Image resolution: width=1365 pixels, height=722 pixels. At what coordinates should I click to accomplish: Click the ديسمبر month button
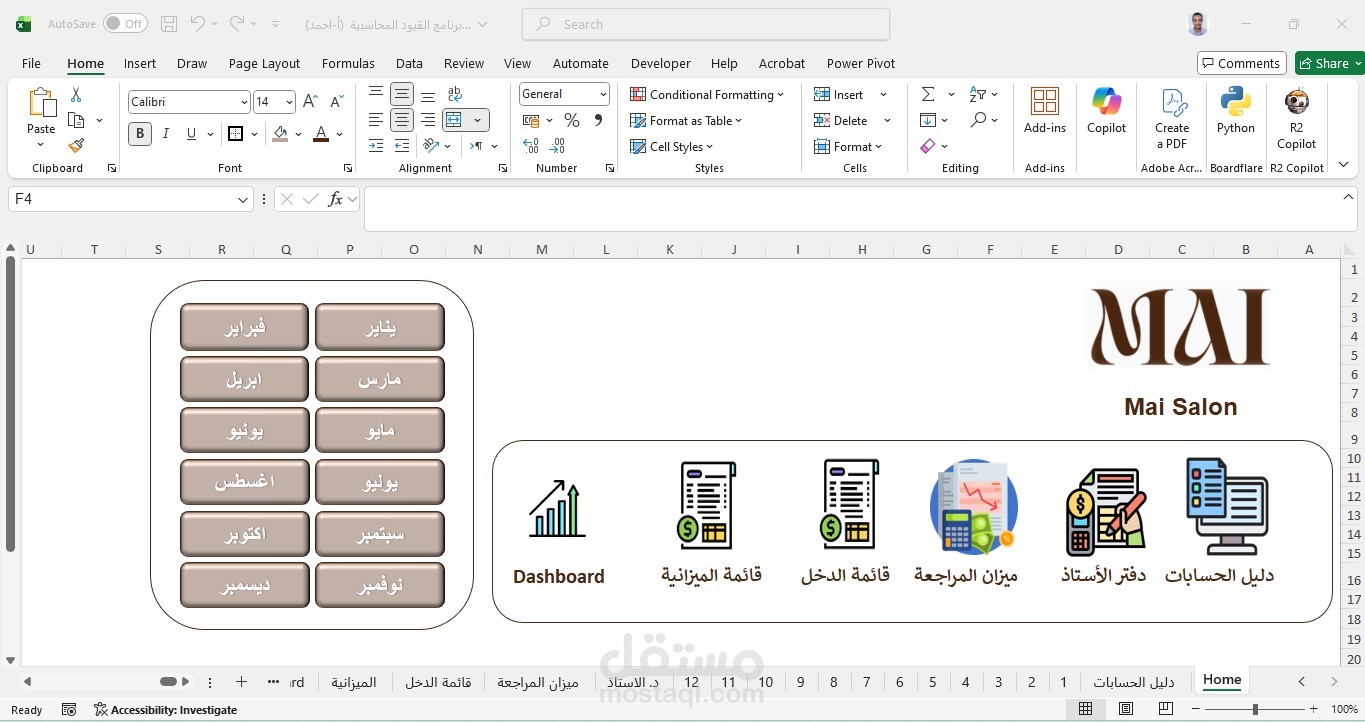click(x=244, y=585)
